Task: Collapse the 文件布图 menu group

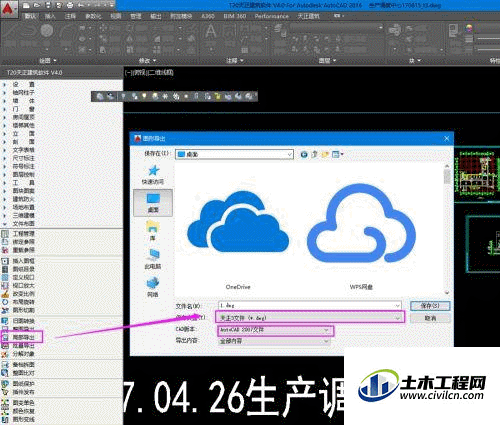Action: pos(4,224)
